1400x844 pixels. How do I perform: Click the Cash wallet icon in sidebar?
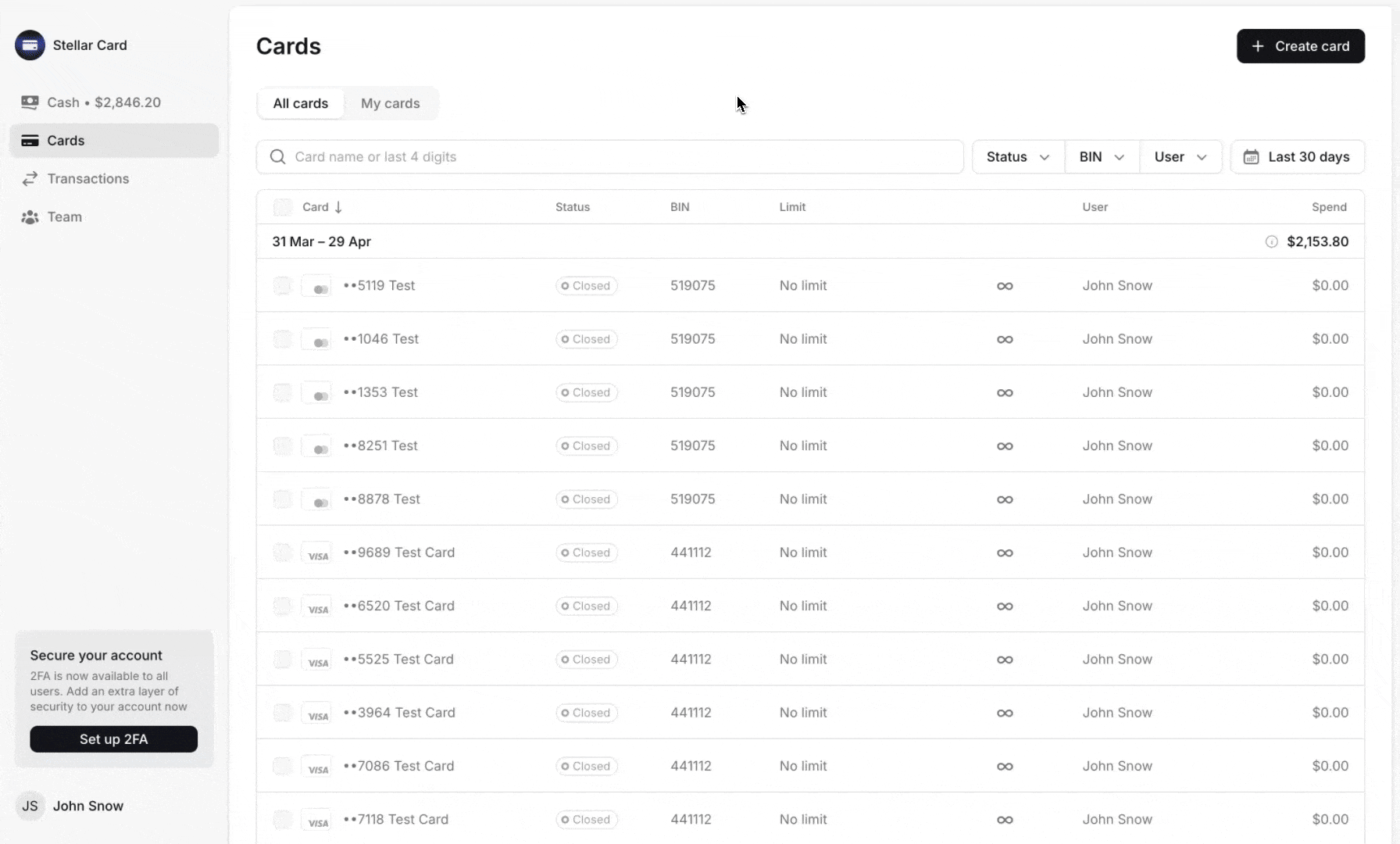[30, 102]
